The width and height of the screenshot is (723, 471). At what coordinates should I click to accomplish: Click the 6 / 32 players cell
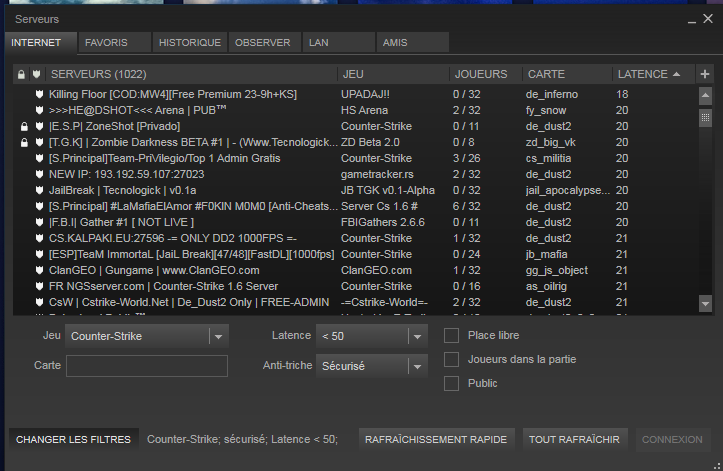pos(466,206)
